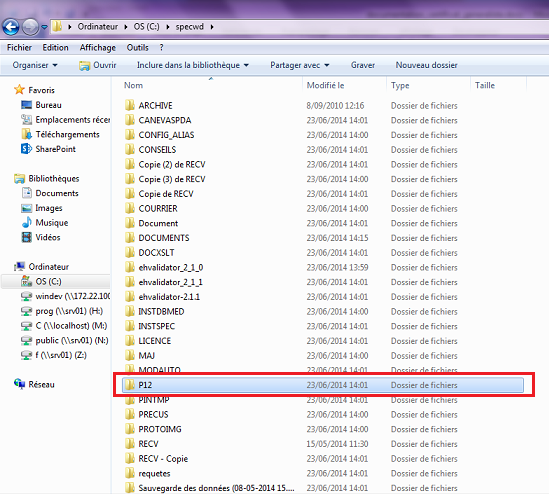Click the Forward navigation arrow
The image size is (549, 494).
[30, 27]
